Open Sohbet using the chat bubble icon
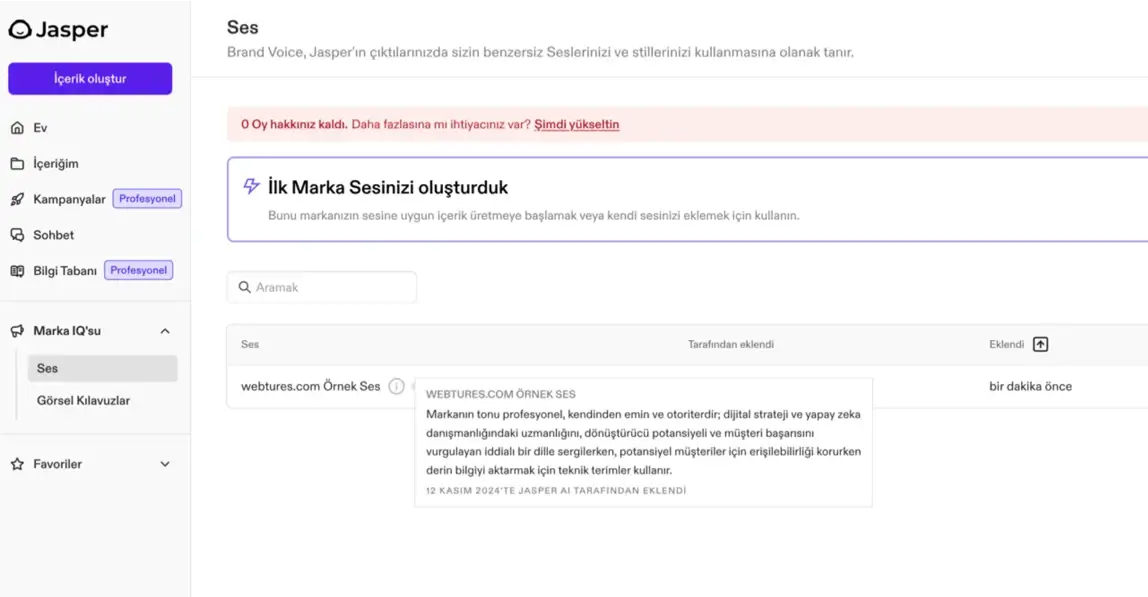1148x597 pixels. (x=17, y=235)
